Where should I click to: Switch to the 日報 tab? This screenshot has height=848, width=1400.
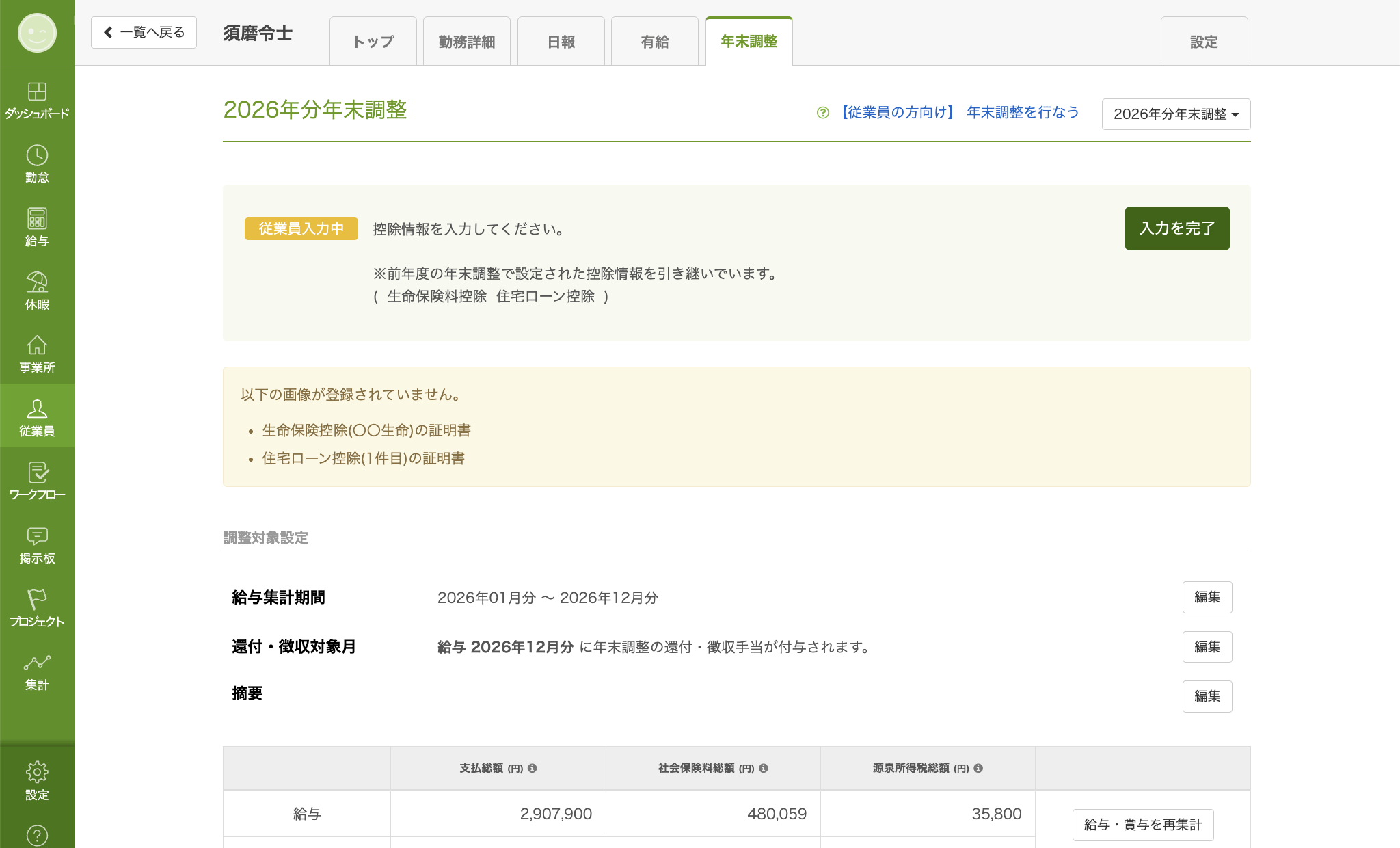coord(561,42)
